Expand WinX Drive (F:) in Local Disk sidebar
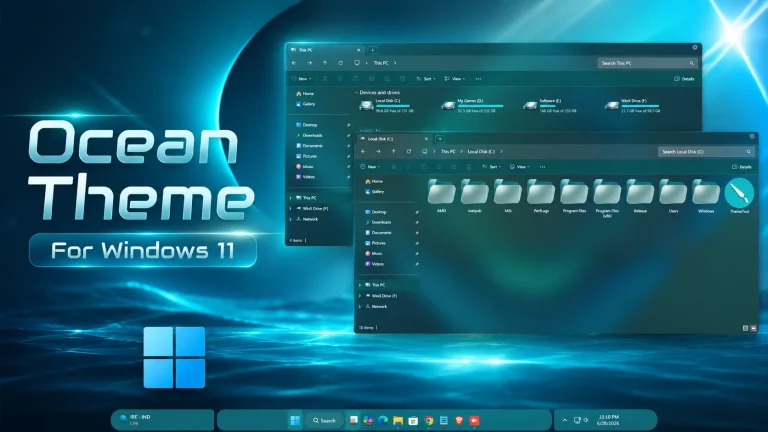The height and width of the screenshot is (432, 768). click(x=360, y=296)
